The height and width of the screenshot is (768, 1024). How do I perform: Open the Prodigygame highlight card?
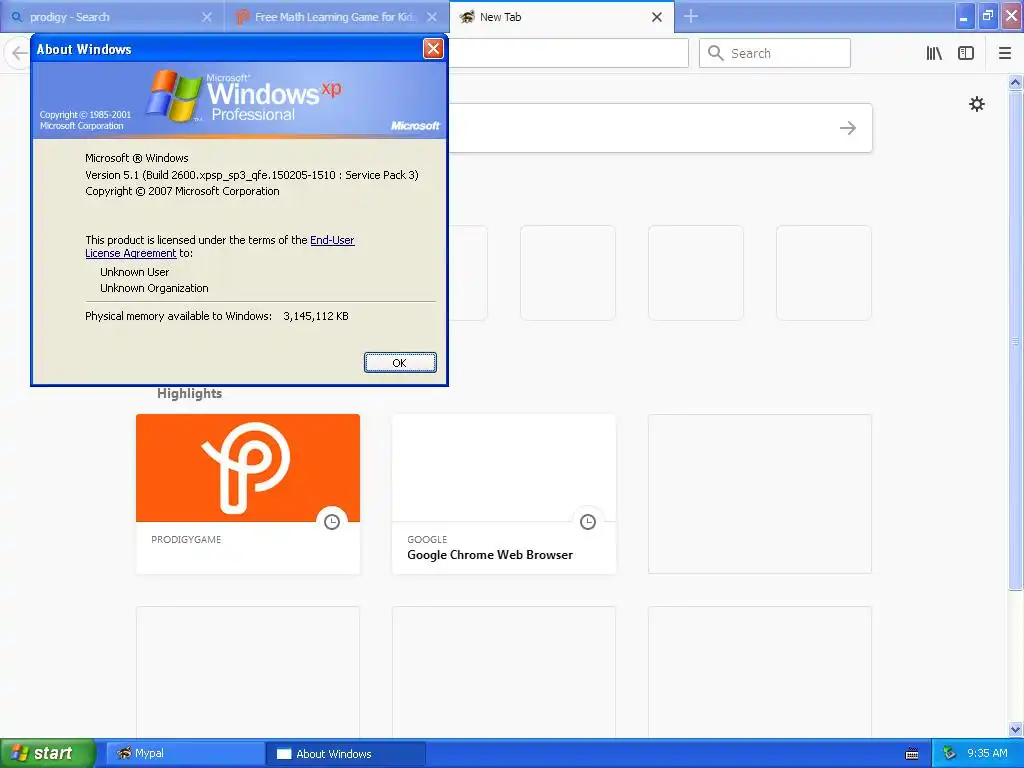248,494
